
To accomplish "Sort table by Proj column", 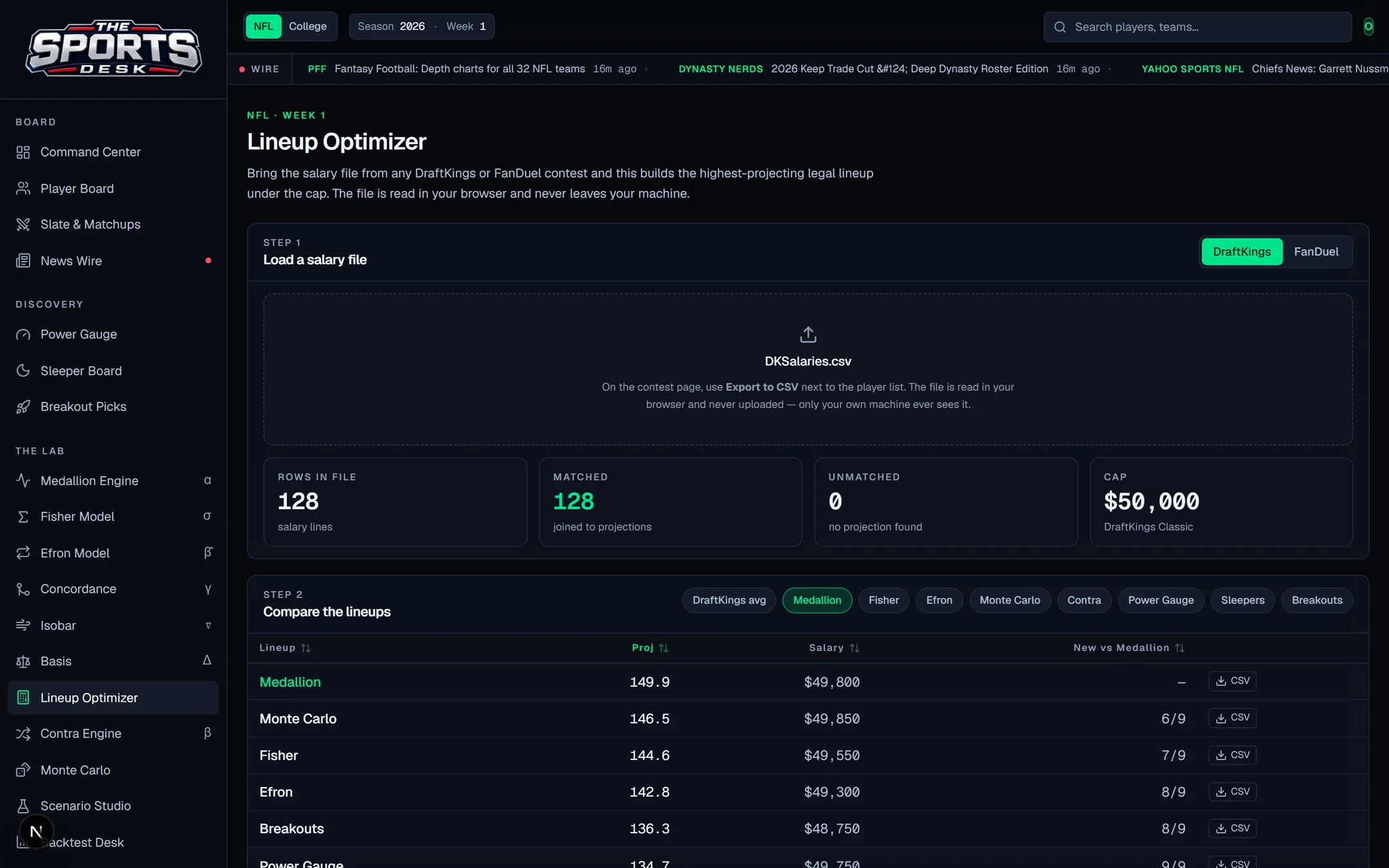I will click(650, 648).
